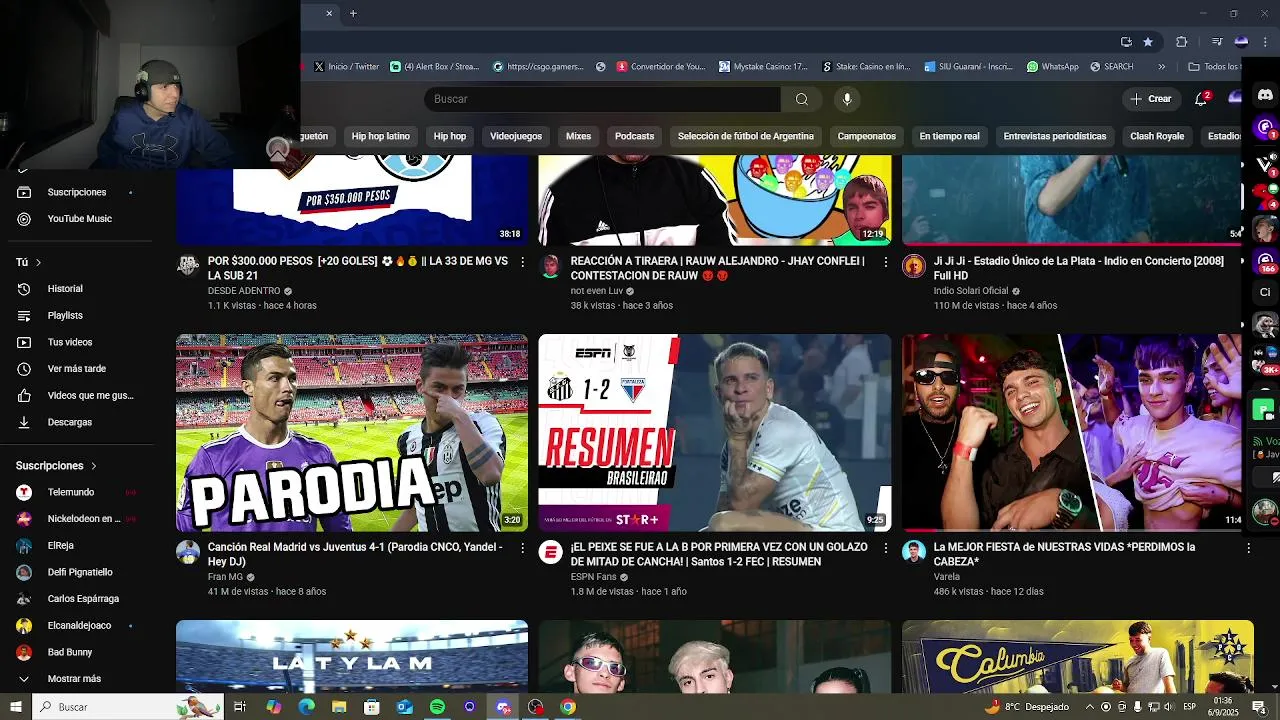Viewport: 1280px width, 720px height.
Task: Expand Suscripciones section chevron
Action: coord(94,466)
